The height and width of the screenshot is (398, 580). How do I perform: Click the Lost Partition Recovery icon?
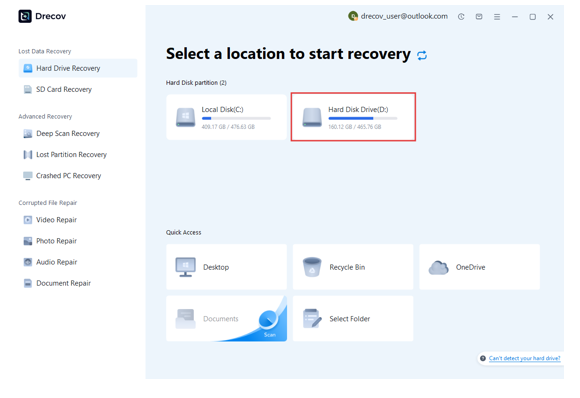(28, 155)
